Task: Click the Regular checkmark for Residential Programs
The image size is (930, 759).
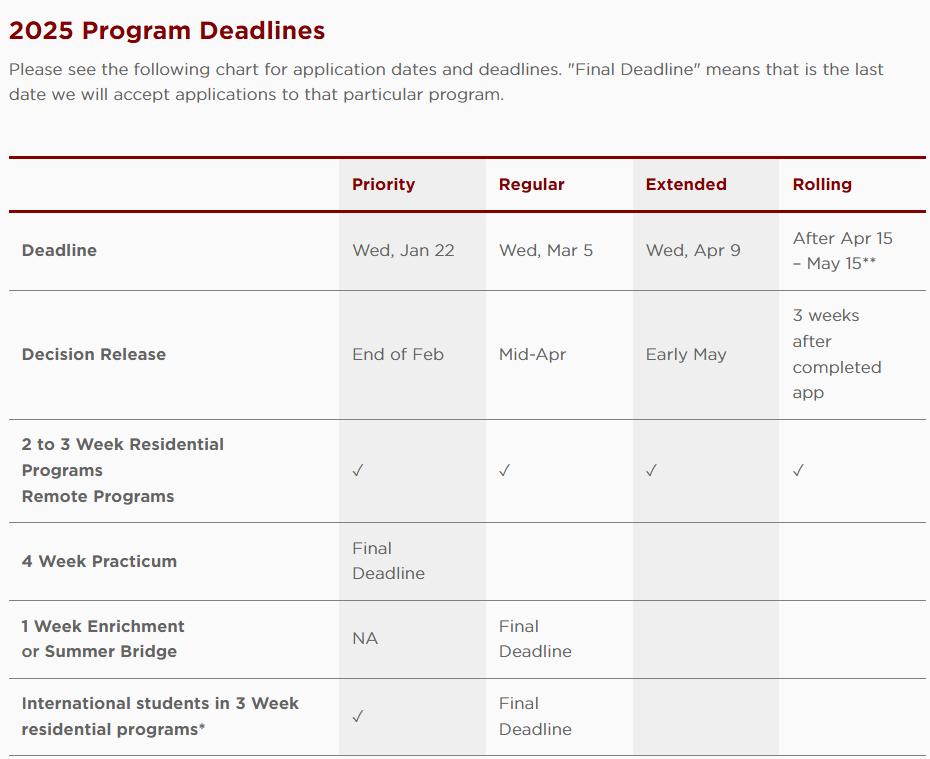Action: tap(505, 471)
